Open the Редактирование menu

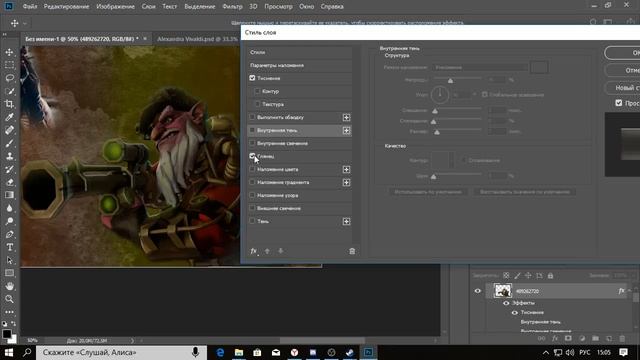coord(67,7)
